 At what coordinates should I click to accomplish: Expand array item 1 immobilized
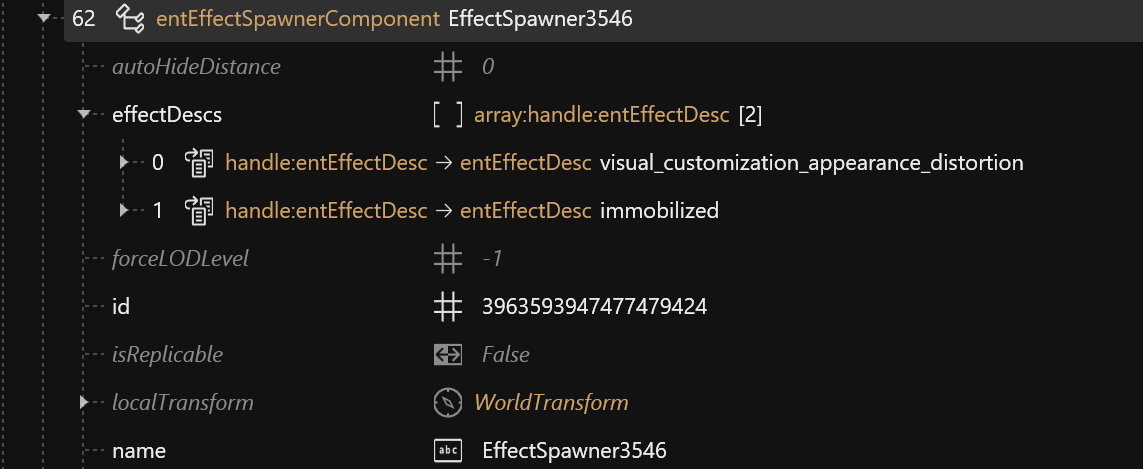[124, 211]
